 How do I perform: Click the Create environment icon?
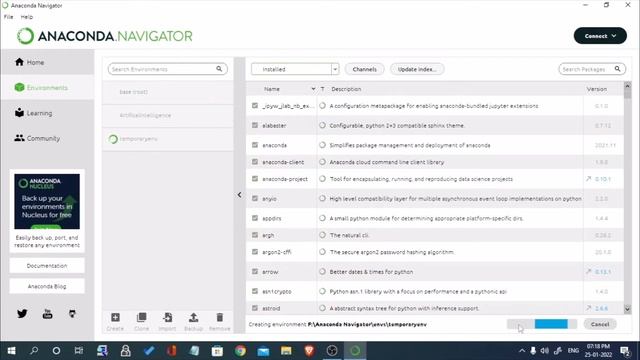point(115,318)
